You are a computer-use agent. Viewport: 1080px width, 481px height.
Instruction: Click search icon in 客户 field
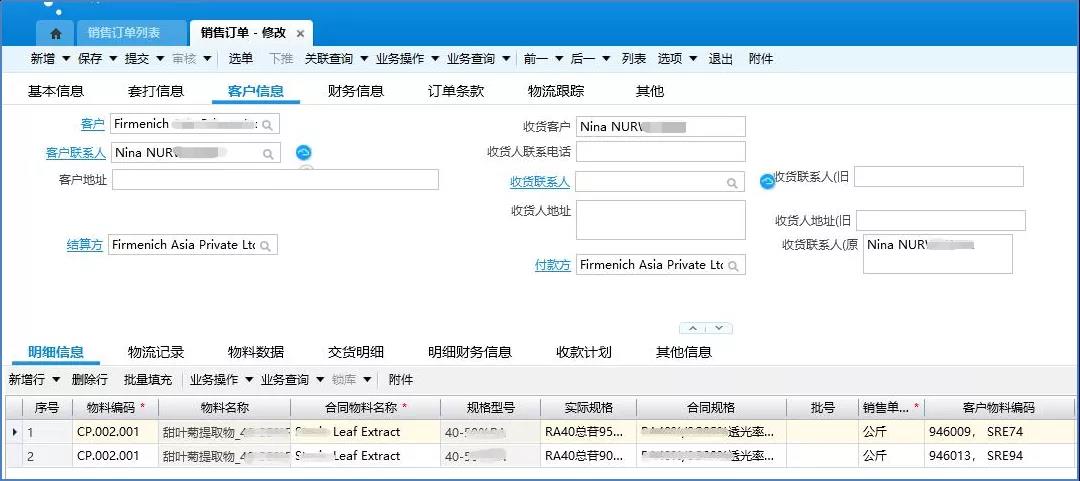(x=267, y=125)
